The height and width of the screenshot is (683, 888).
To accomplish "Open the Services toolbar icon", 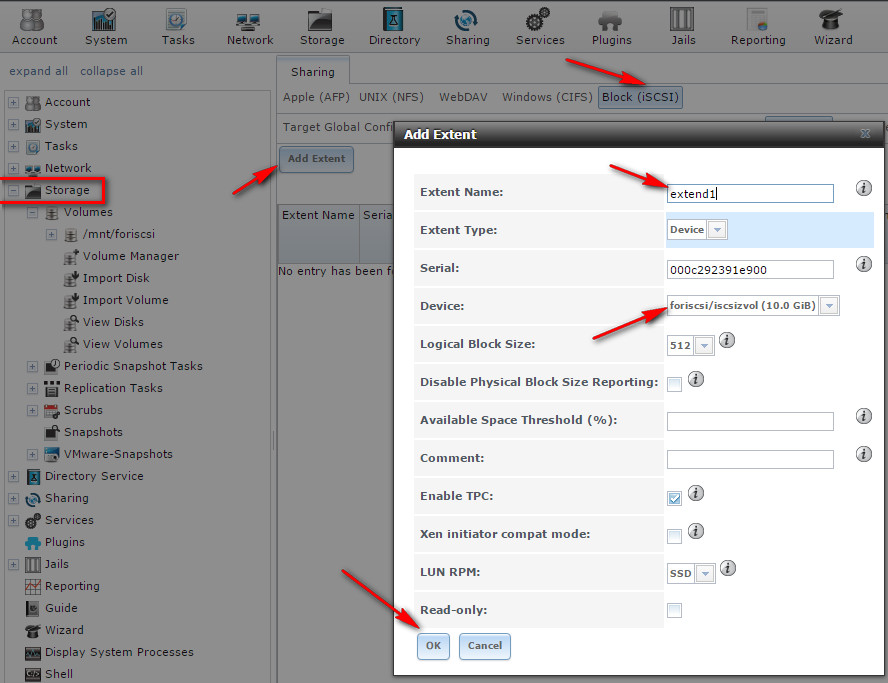I will pyautogui.click(x=540, y=27).
